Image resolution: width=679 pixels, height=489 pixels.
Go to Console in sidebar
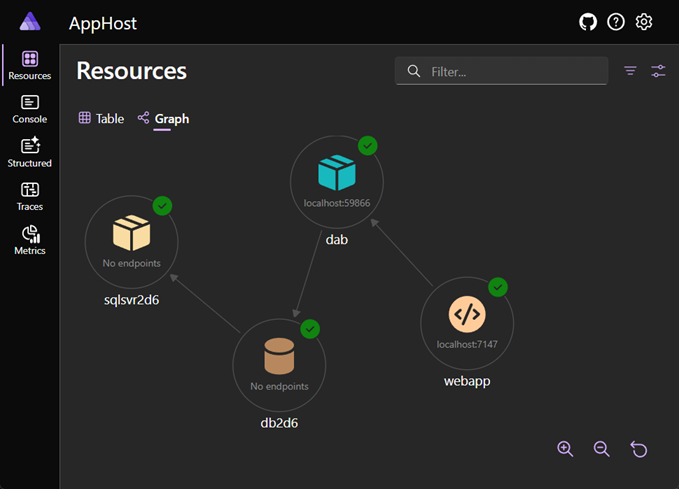tap(29, 110)
